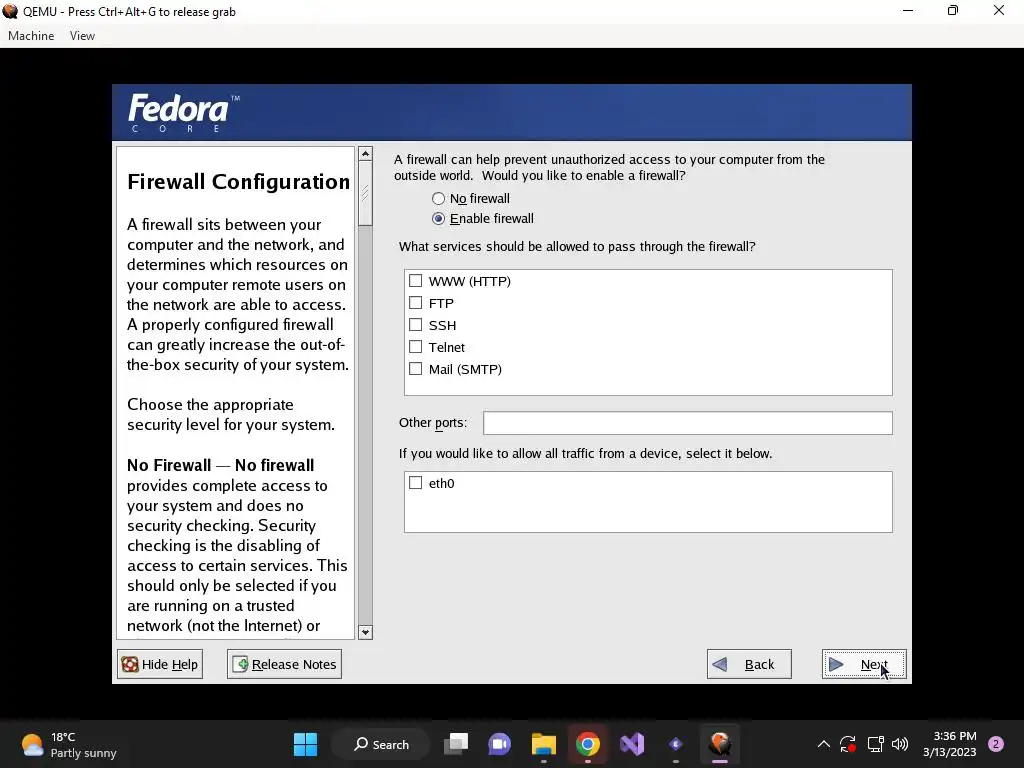
Task: Click the QEMU title bar icon
Action: click(x=10, y=11)
